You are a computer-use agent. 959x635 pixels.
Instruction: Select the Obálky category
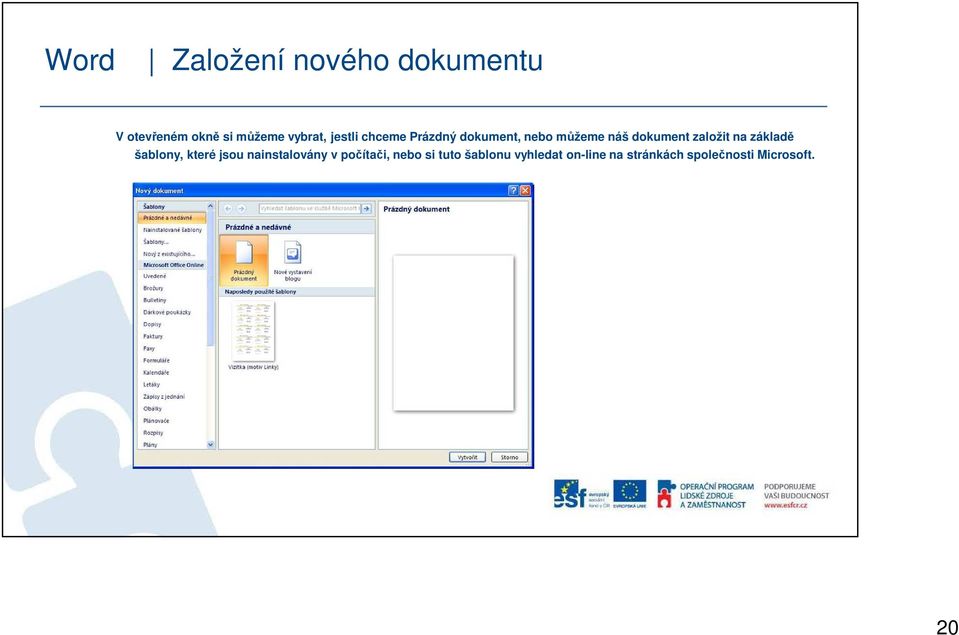click(152, 409)
